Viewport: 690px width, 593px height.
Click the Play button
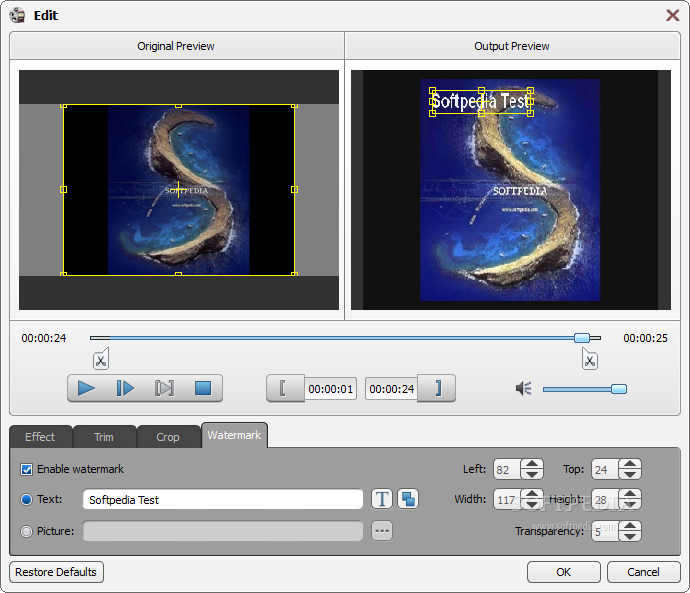tap(86, 388)
